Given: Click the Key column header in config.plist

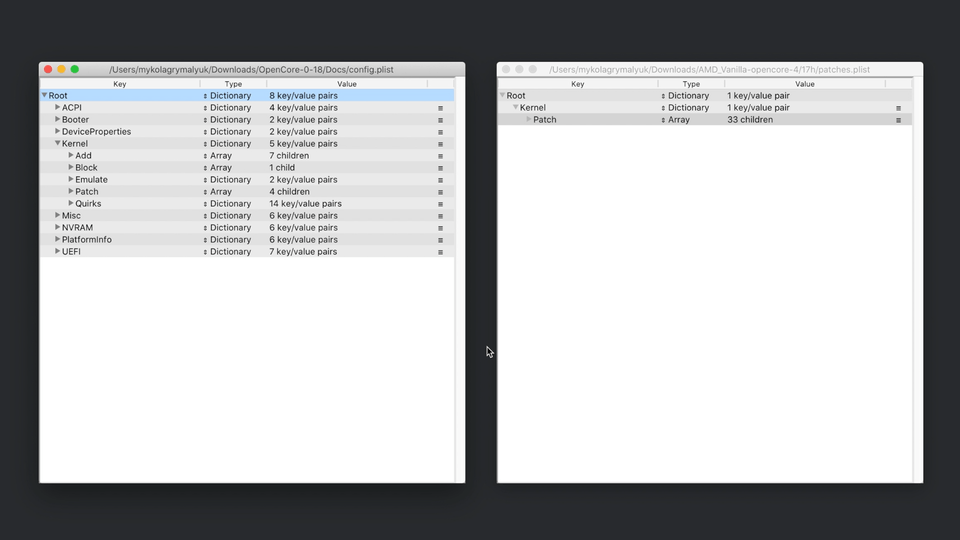Looking at the screenshot, I should coord(120,84).
